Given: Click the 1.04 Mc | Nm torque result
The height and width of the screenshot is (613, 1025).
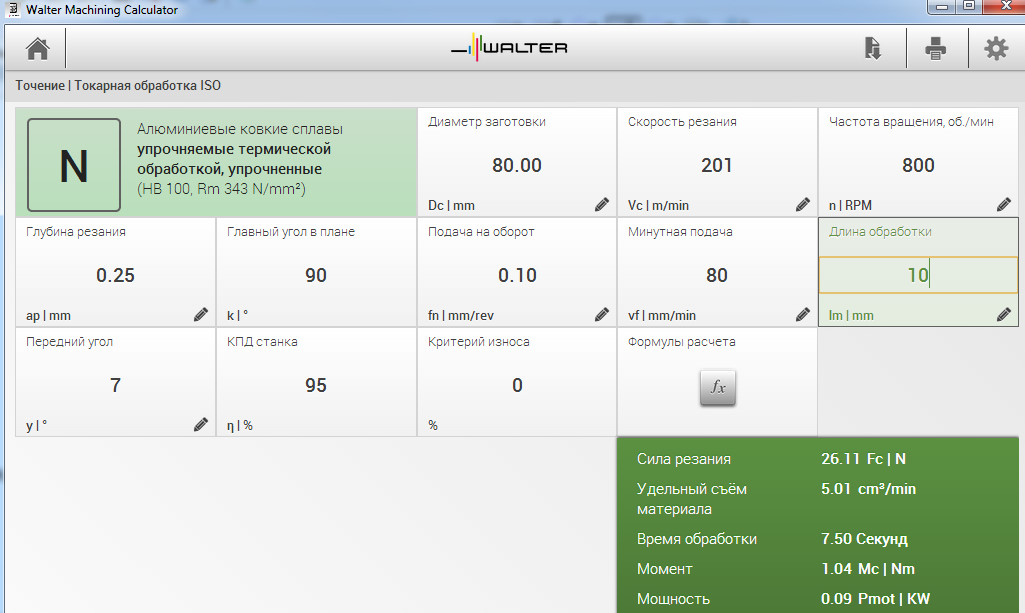Looking at the screenshot, I should (867, 569).
